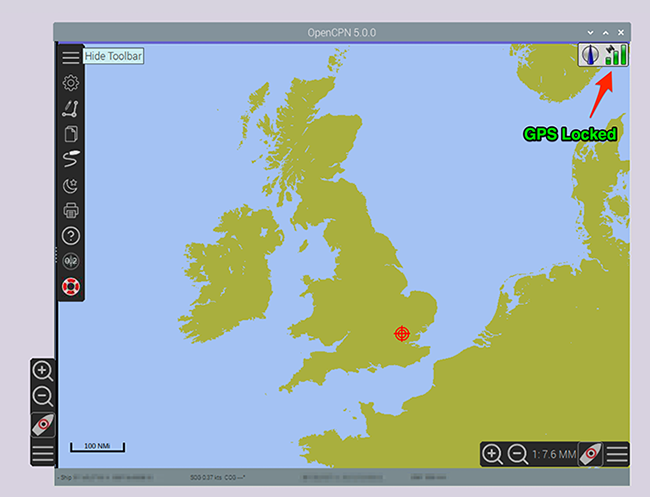Click the Print Chart icon

tap(70, 211)
